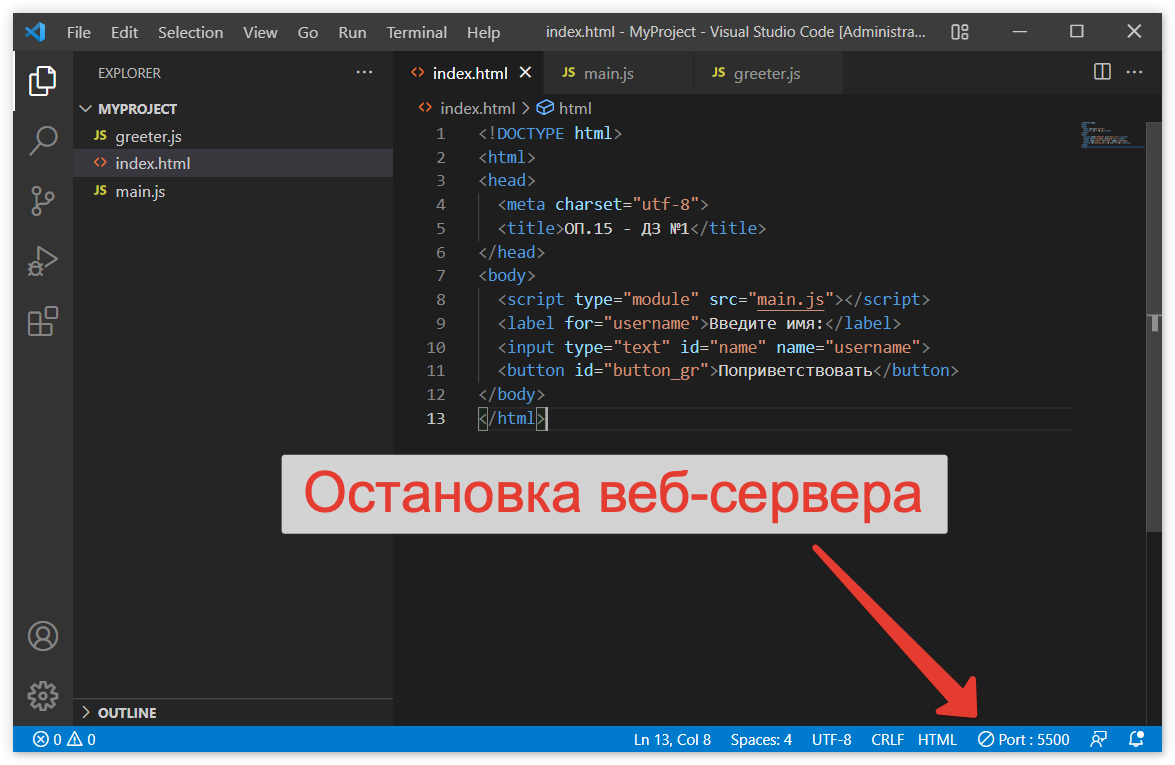Click the notifications bell in status bar
This screenshot has width=1175, height=765.
[1136, 740]
